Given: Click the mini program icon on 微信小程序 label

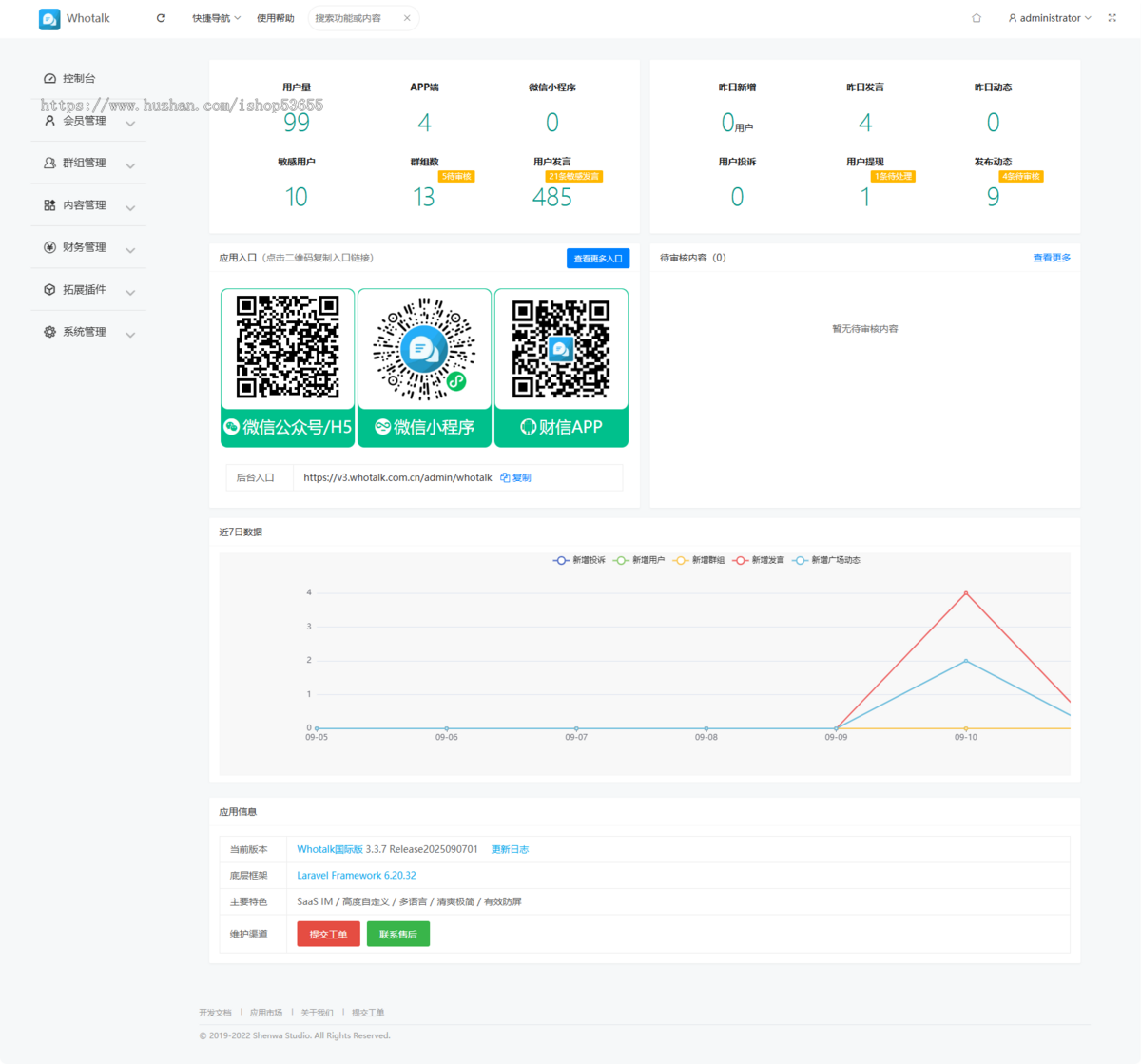Looking at the screenshot, I should [382, 427].
